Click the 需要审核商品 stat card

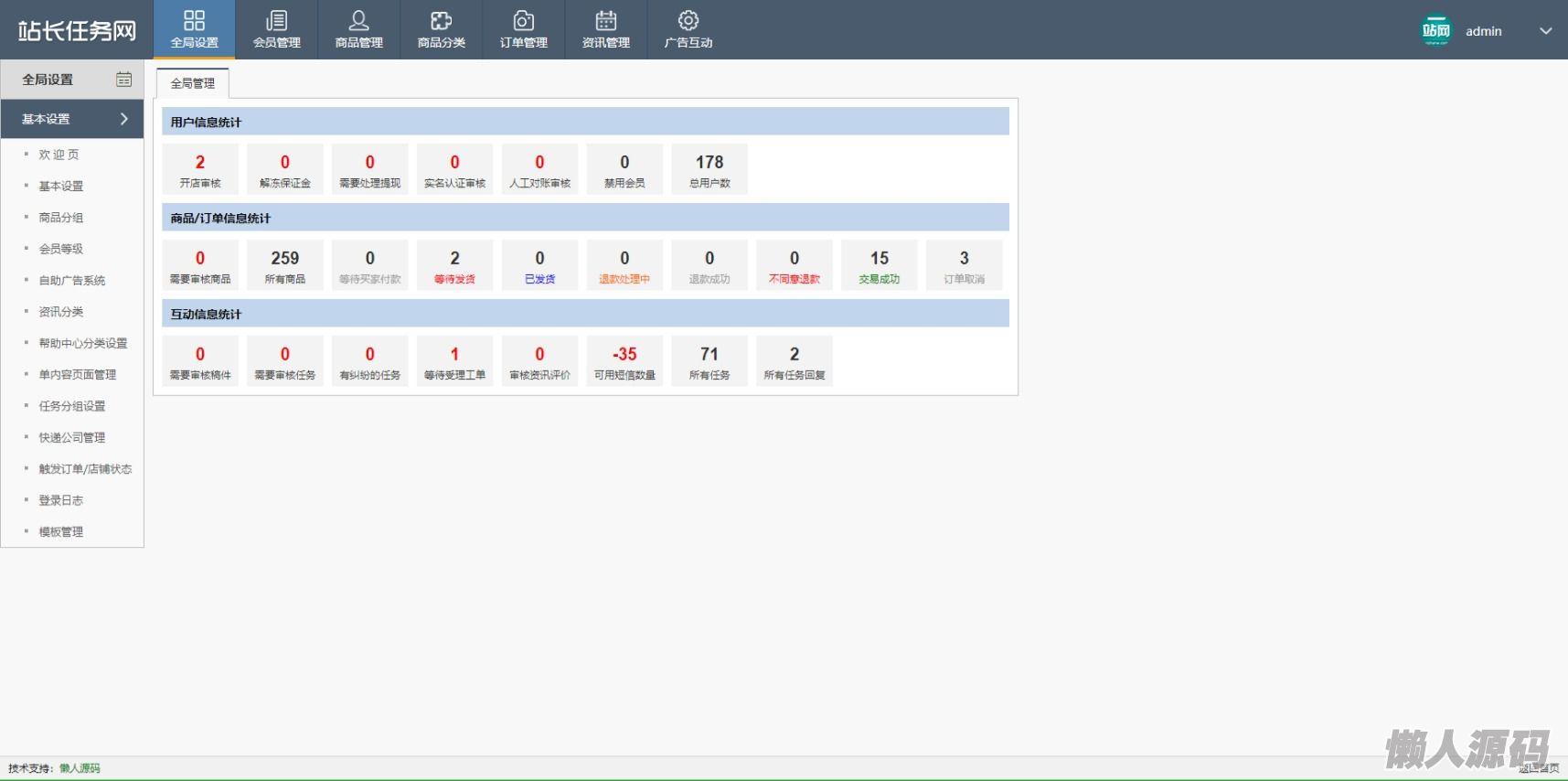(200, 265)
